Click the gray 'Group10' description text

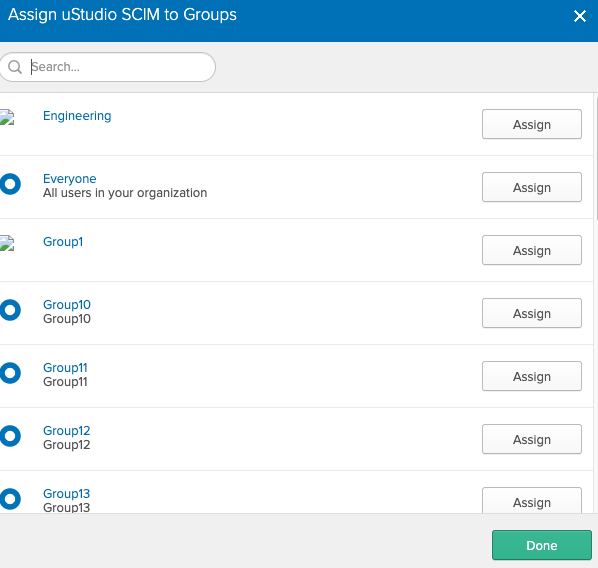tap(67, 319)
